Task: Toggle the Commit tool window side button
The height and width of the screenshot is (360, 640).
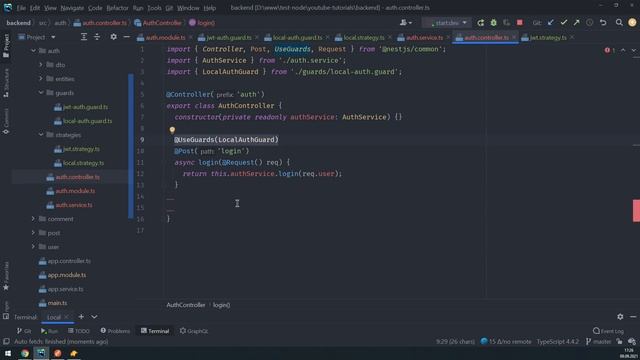Action: (6, 121)
